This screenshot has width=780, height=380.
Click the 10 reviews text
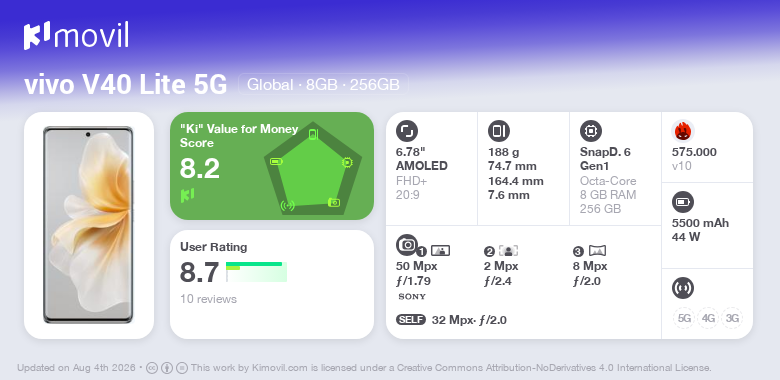pos(208,299)
